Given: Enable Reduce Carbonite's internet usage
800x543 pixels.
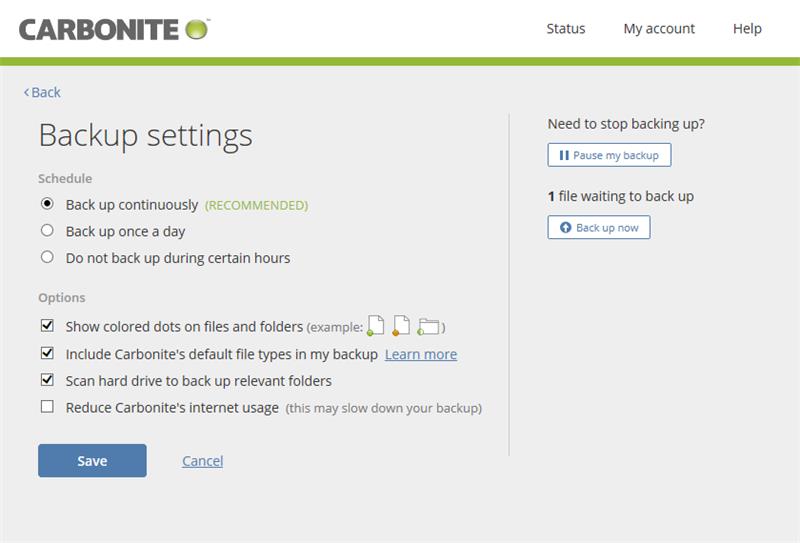Looking at the screenshot, I should [x=47, y=406].
